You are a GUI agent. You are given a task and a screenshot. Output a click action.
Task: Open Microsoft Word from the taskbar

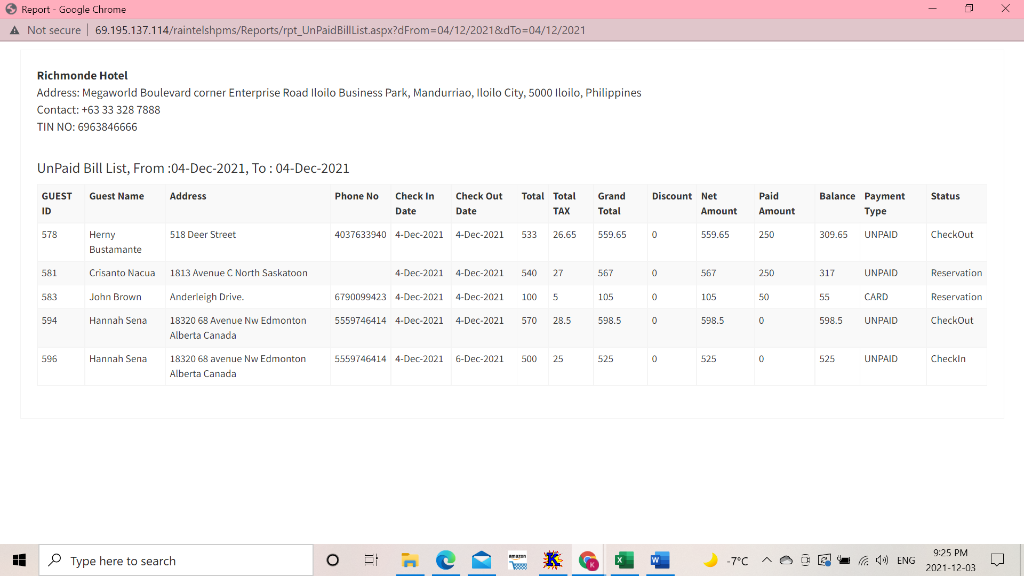(659, 560)
